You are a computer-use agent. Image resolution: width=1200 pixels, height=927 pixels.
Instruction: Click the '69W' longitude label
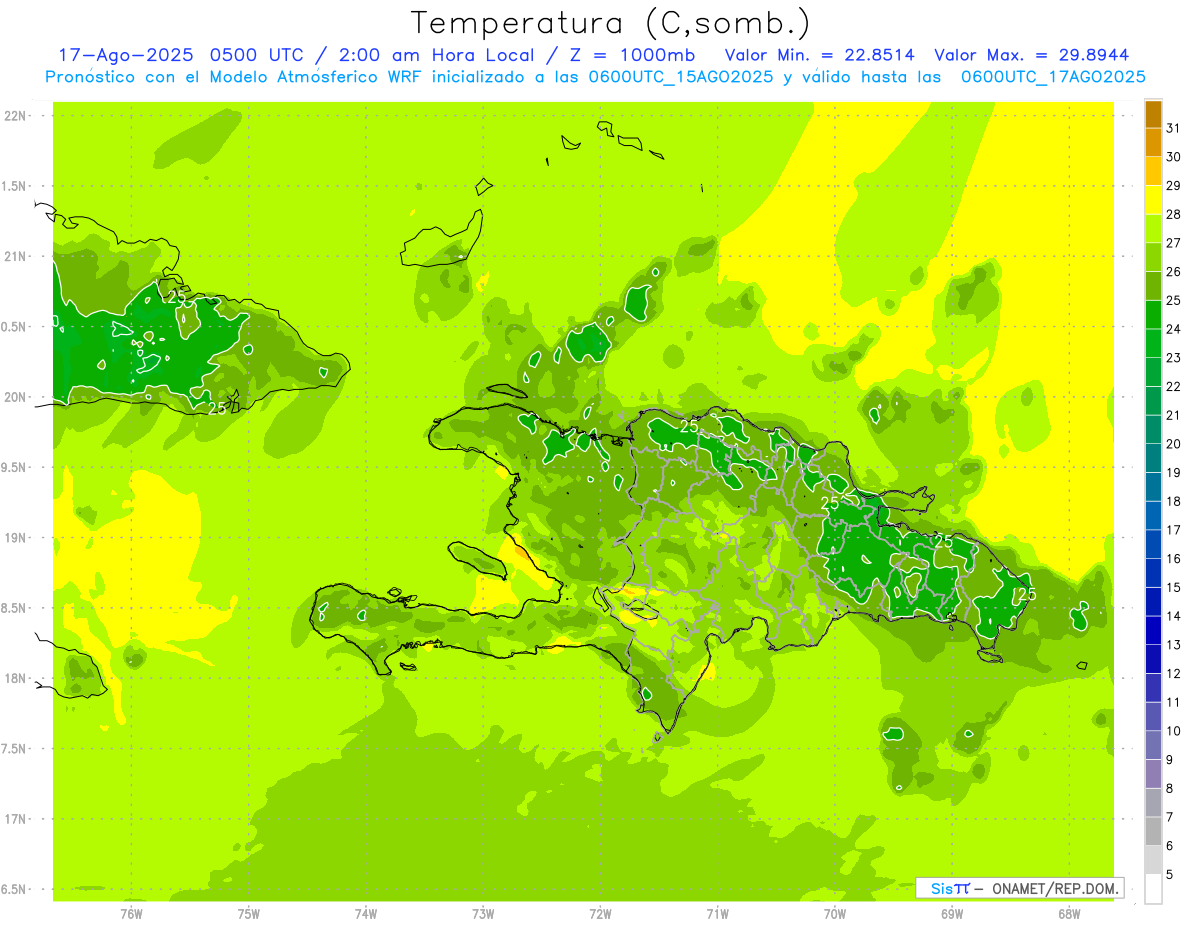(x=952, y=914)
